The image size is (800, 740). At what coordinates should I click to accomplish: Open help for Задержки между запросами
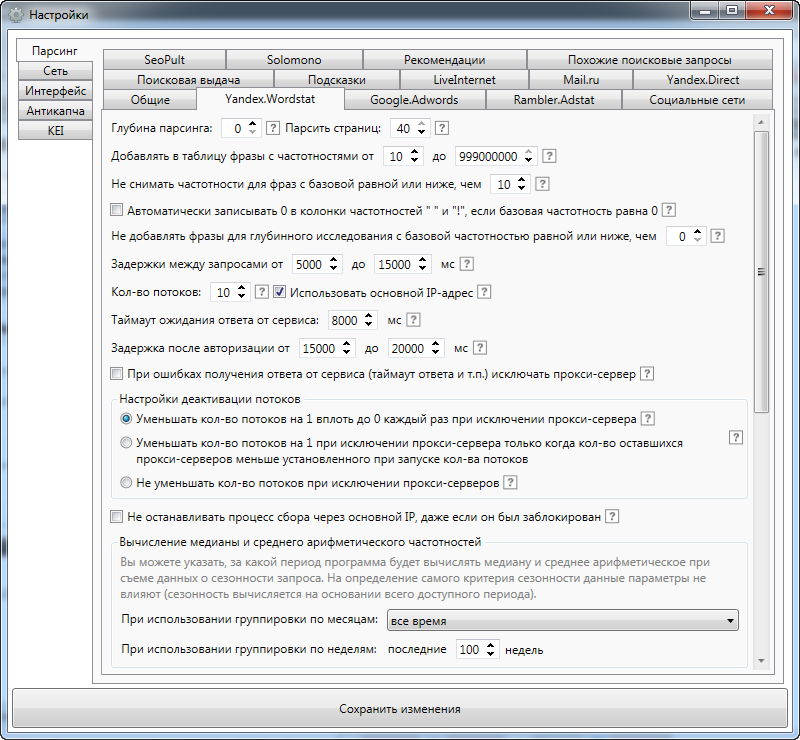(466, 264)
